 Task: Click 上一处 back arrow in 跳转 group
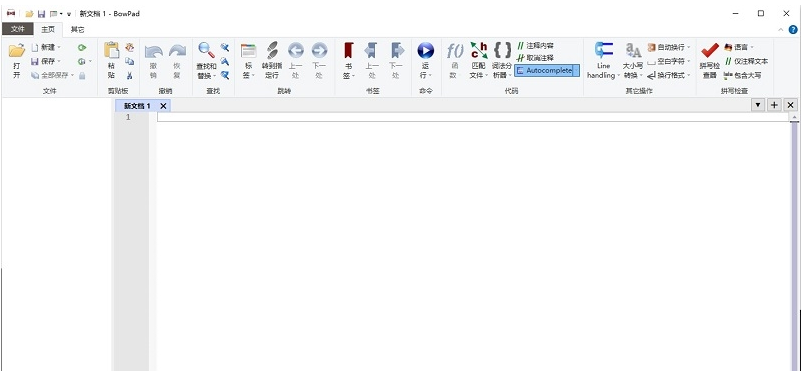pos(295,50)
